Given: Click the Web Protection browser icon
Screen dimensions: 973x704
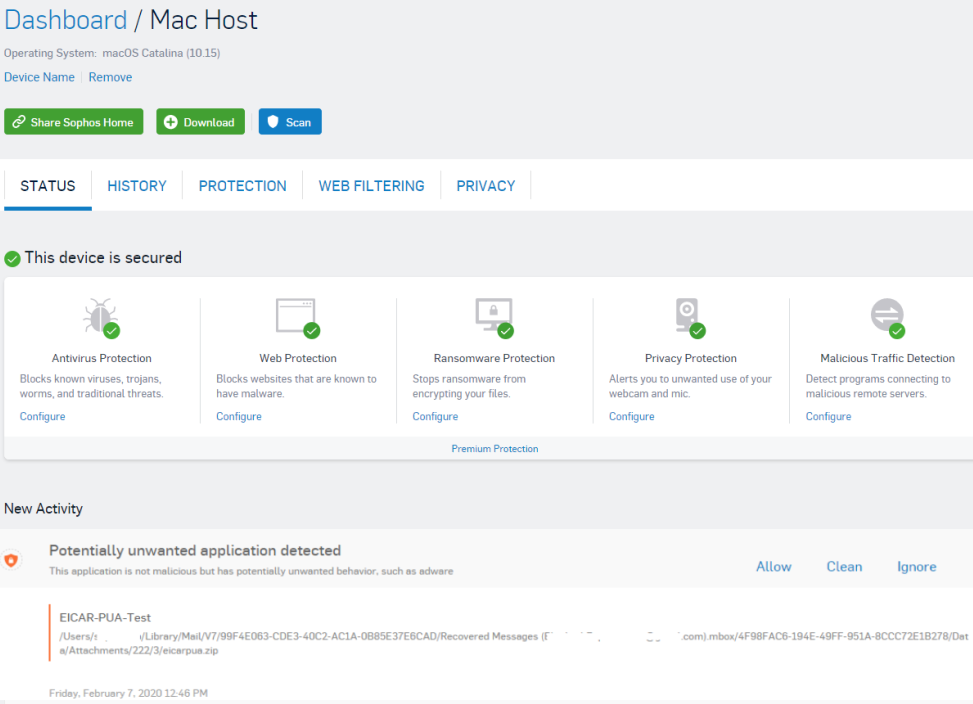Looking at the screenshot, I should (x=296, y=313).
